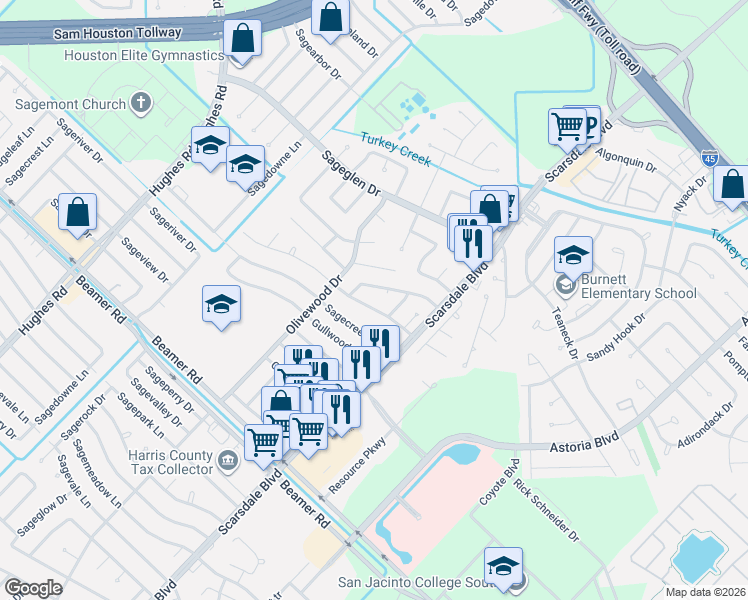The image size is (748, 600).
Task: Click the school marker west of Olivewood Dr
Action: (x=221, y=304)
